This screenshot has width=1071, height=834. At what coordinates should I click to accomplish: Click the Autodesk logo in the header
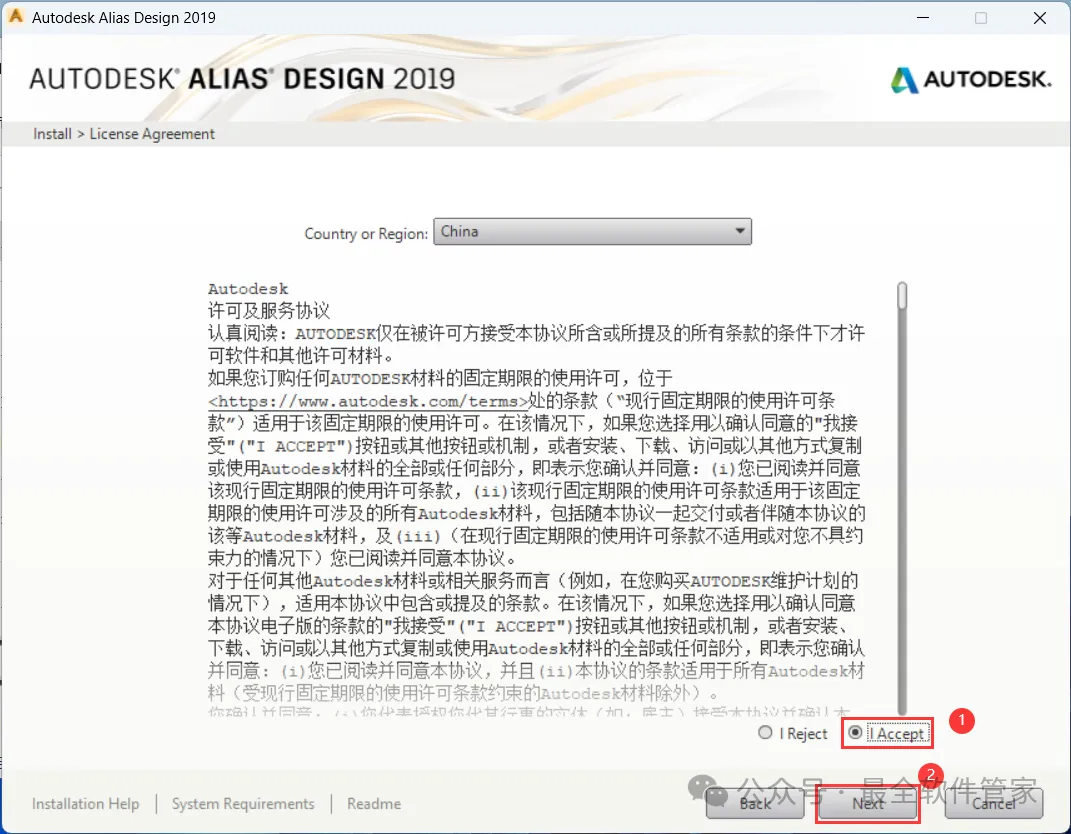[971, 79]
